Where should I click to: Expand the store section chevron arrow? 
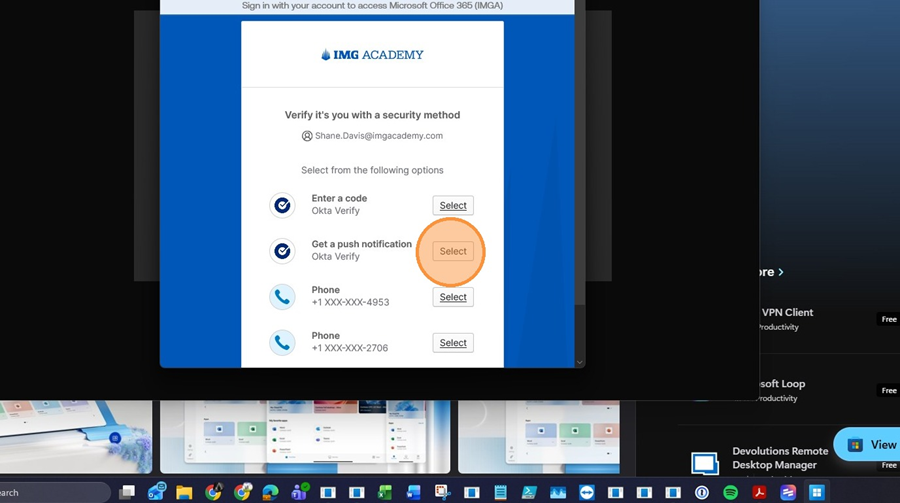point(780,272)
